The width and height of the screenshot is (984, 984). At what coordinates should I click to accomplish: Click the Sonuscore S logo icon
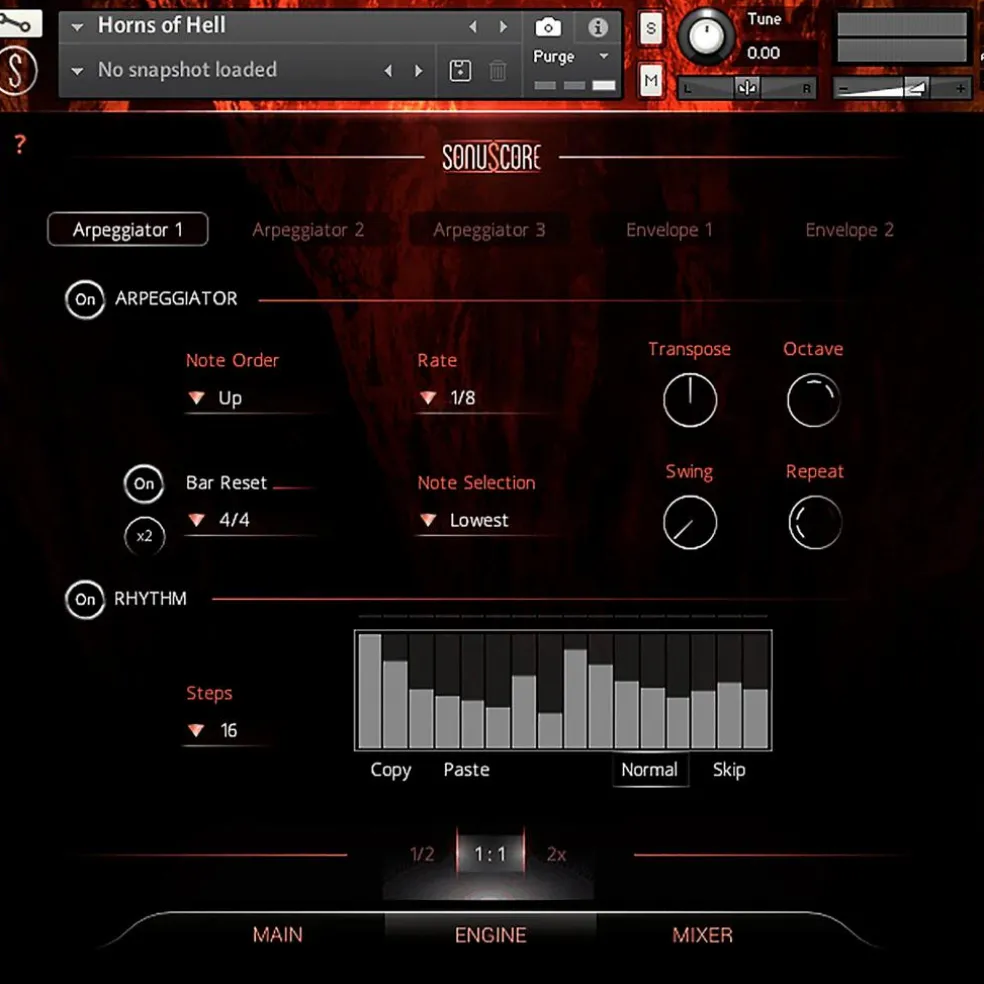coord(18,71)
